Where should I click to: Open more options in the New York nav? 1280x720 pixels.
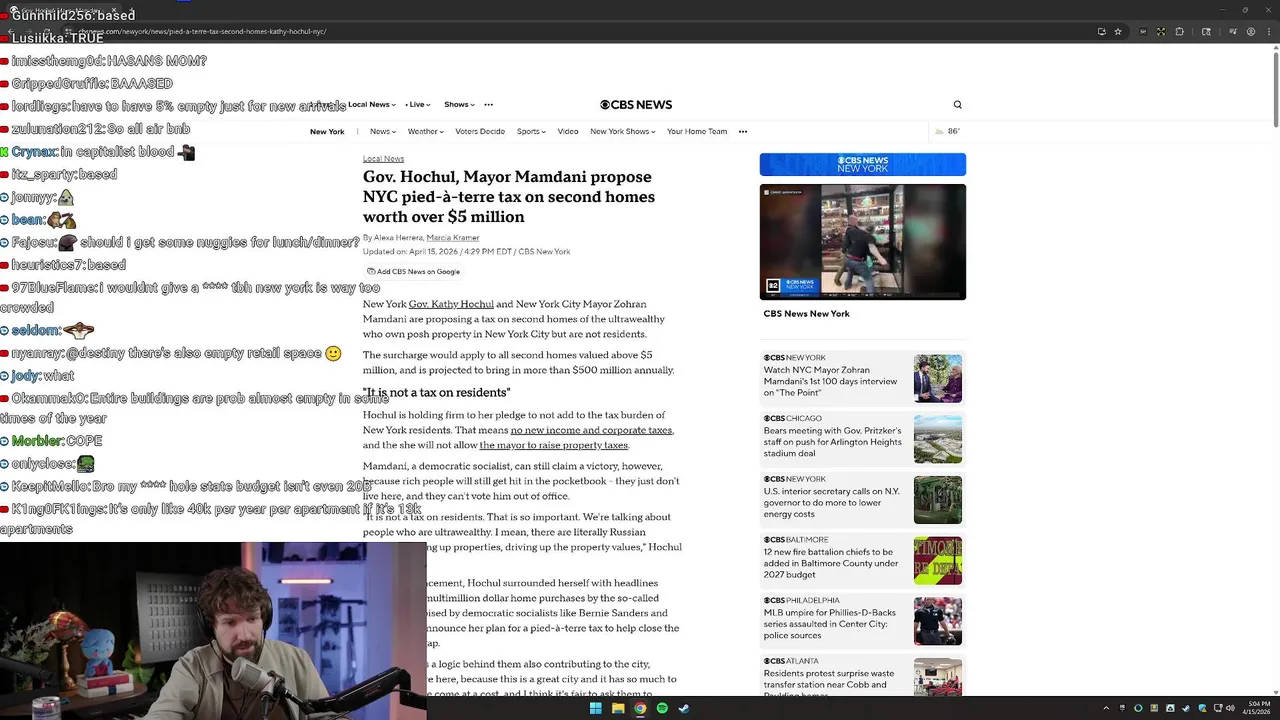pyautogui.click(x=742, y=131)
